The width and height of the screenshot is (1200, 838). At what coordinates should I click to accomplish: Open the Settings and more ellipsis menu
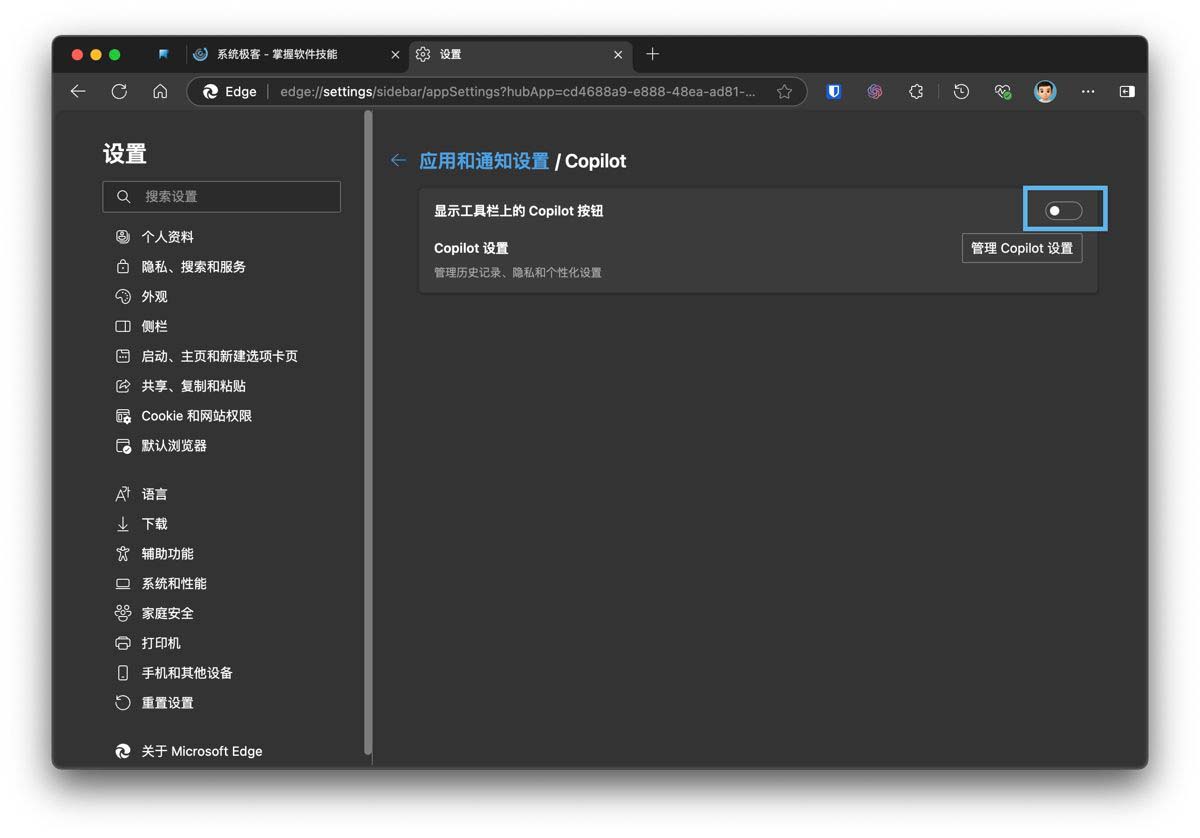coord(1088,91)
